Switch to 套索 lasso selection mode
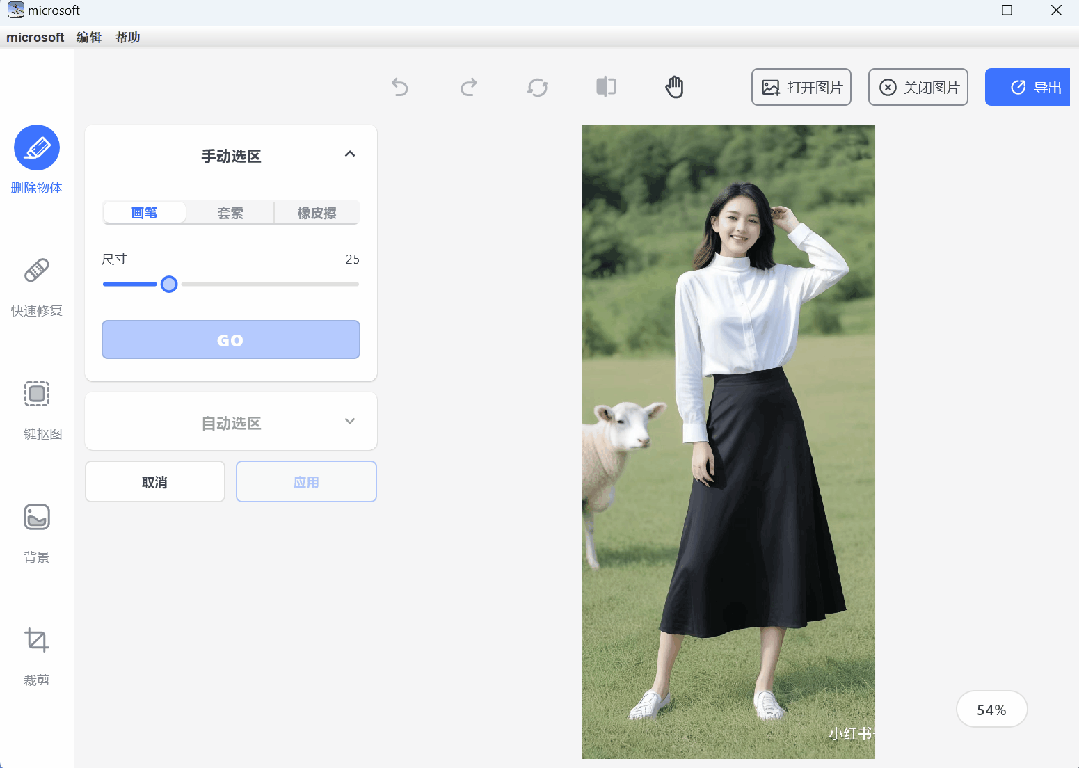Image resolution: width=1079 pixels, height=768 pixels. pos(230,212)
